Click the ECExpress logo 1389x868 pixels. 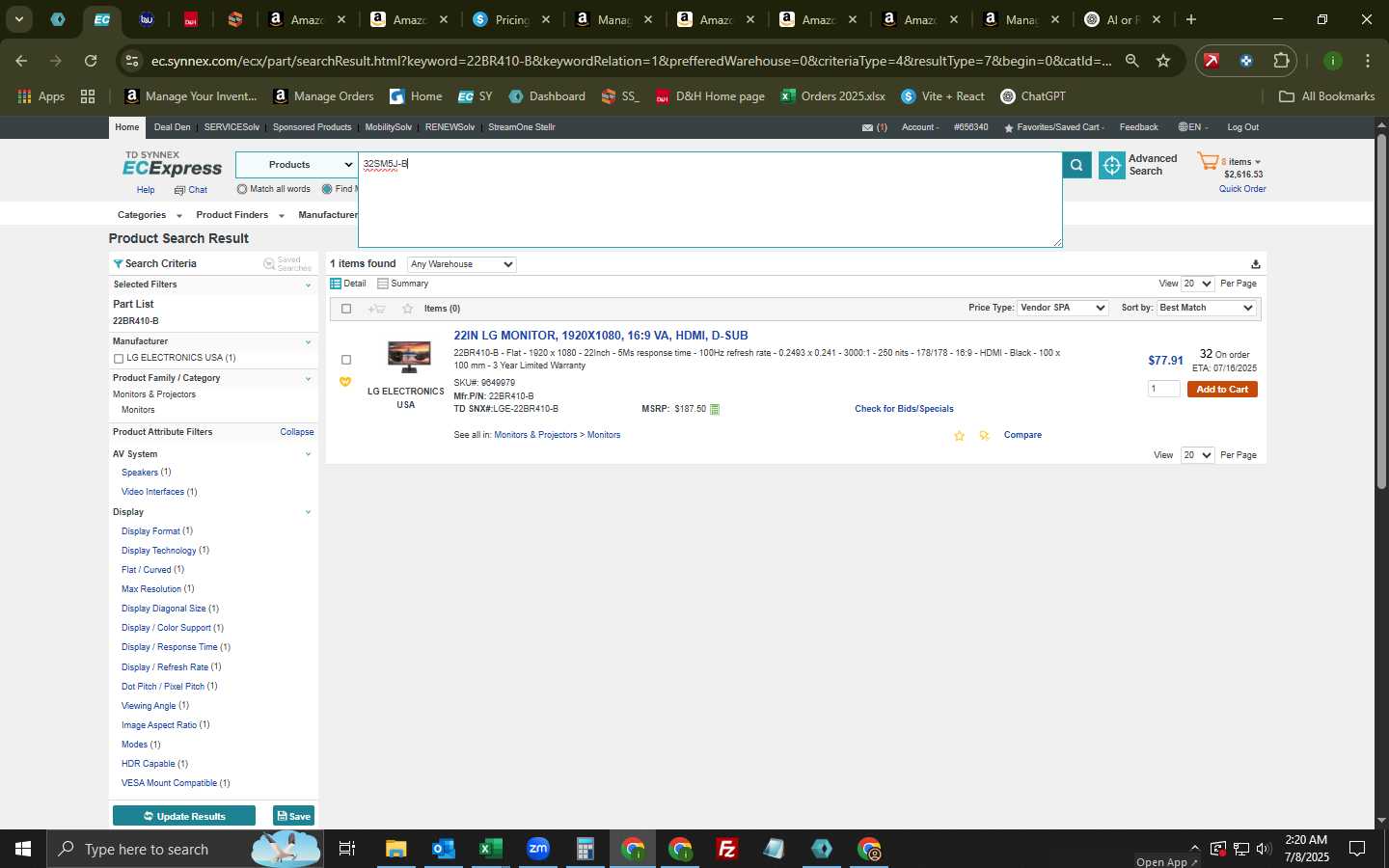pos(172,164)
